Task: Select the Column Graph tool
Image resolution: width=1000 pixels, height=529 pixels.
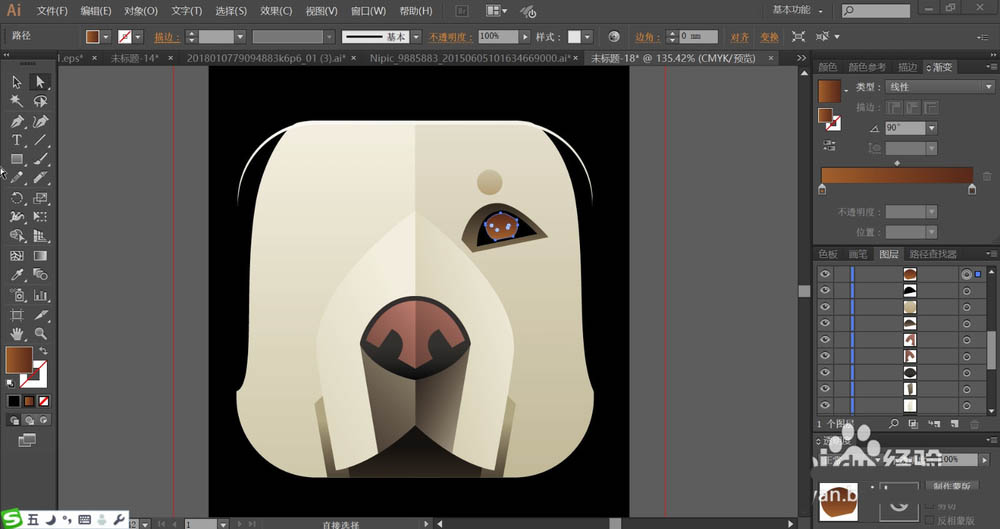Action: 40,295
